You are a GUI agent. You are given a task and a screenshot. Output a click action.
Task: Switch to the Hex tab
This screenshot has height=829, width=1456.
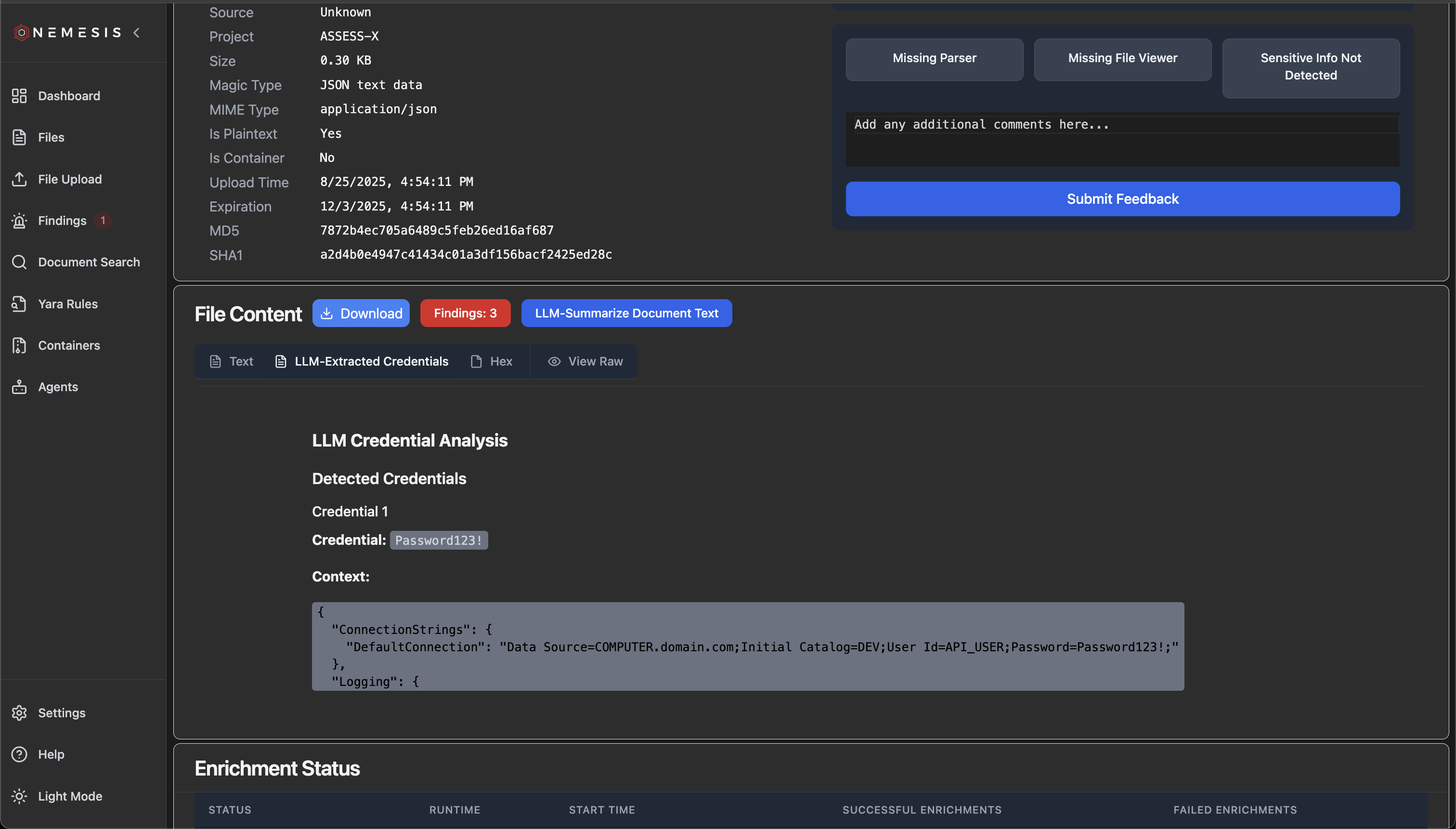point(492,361)
